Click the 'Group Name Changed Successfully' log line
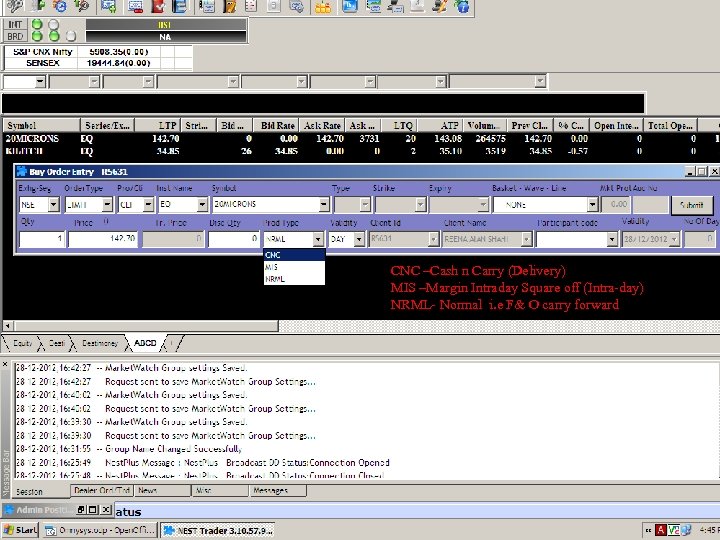720x540 pixels. (173, 449)
